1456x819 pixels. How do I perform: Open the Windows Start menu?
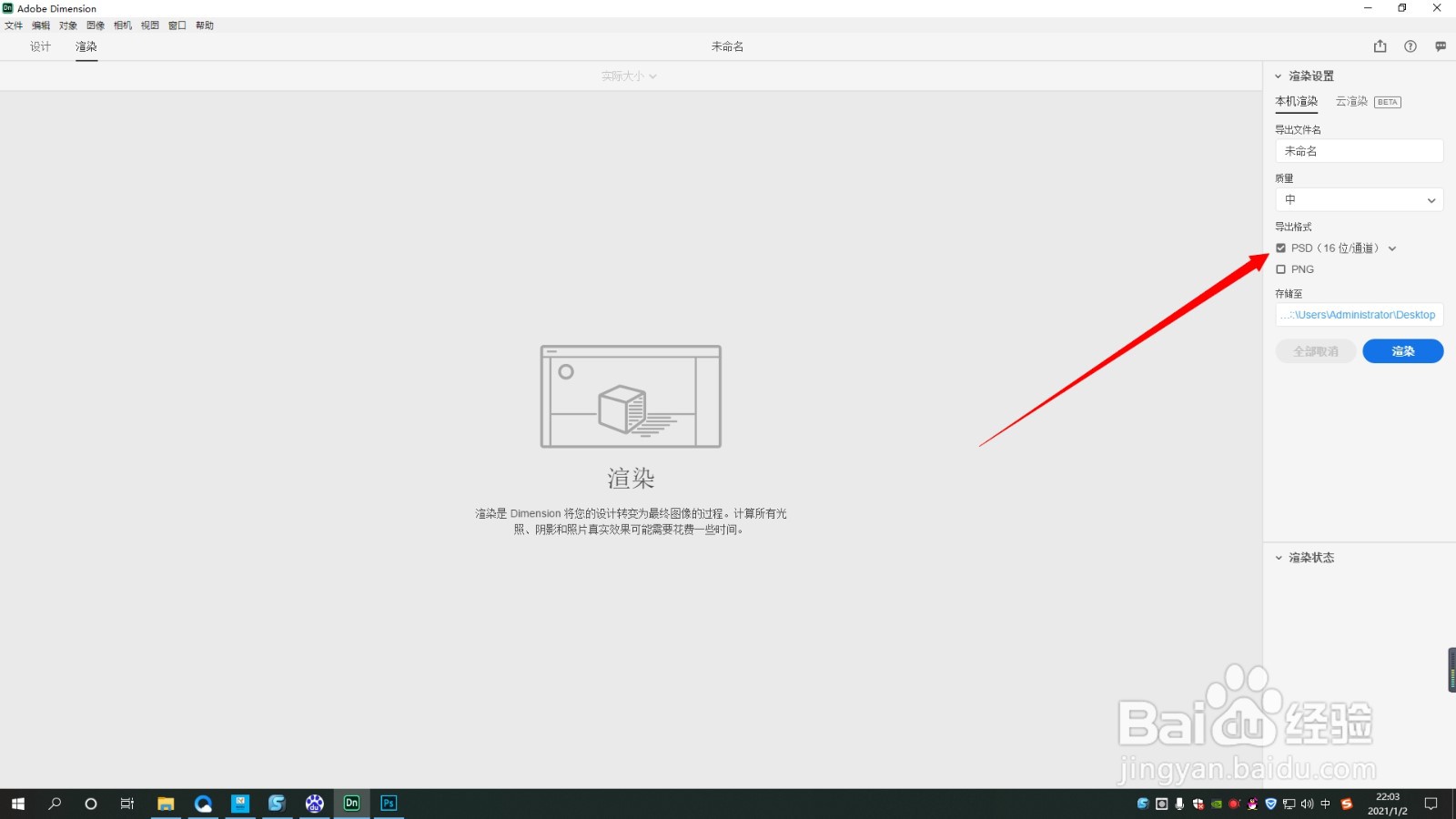[18, 804]
